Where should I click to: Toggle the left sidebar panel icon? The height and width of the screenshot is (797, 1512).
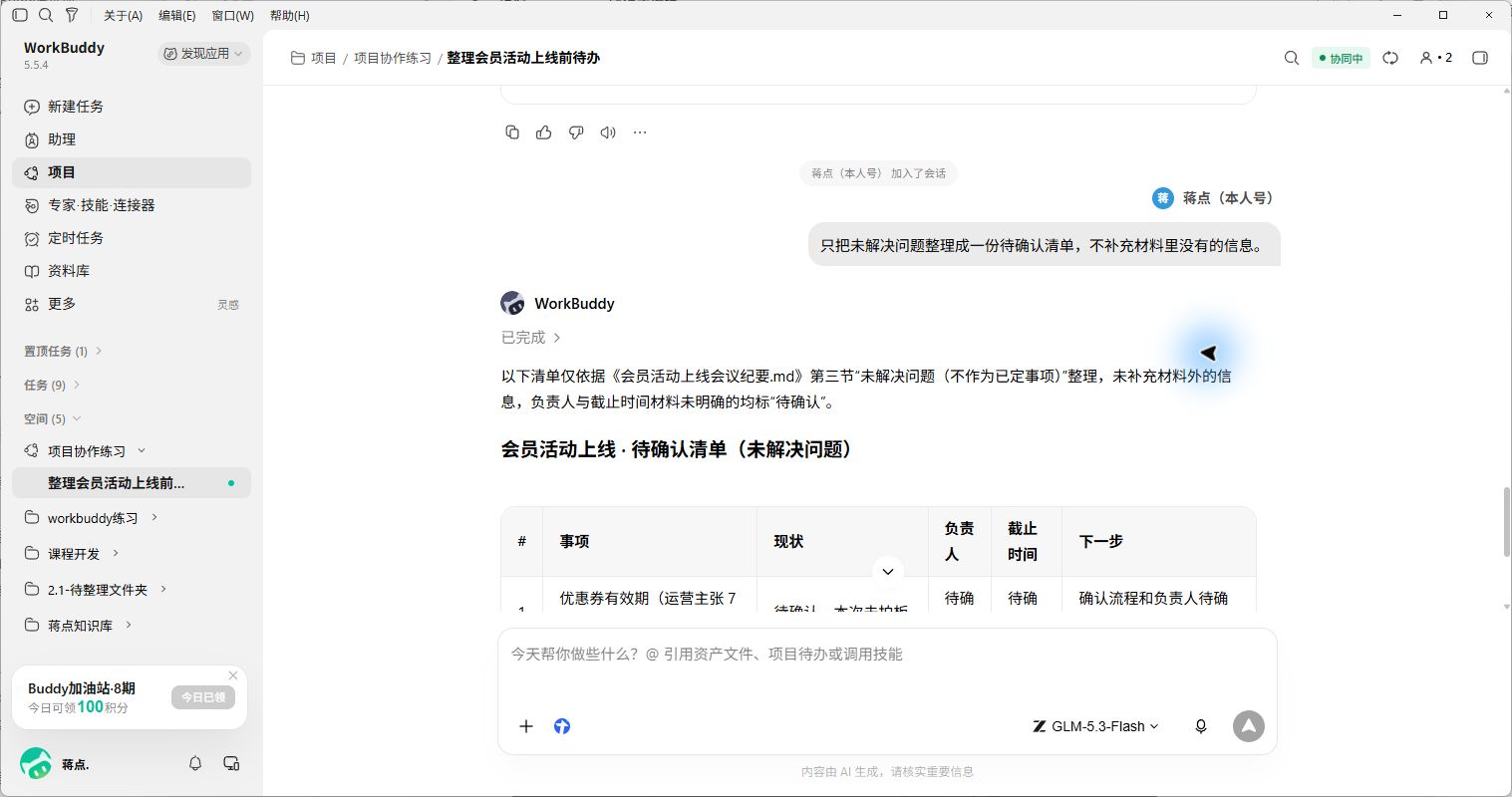point(20,15)
